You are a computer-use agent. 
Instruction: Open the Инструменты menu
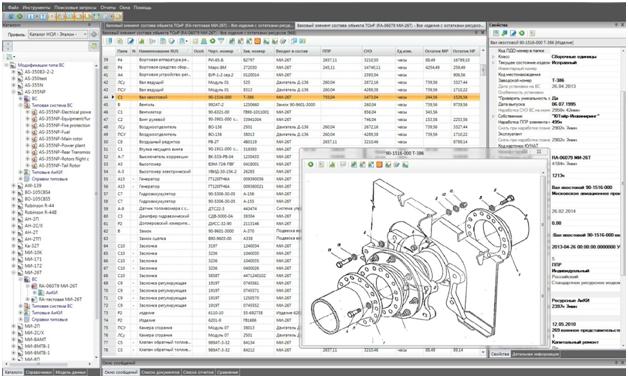(36, 8)
